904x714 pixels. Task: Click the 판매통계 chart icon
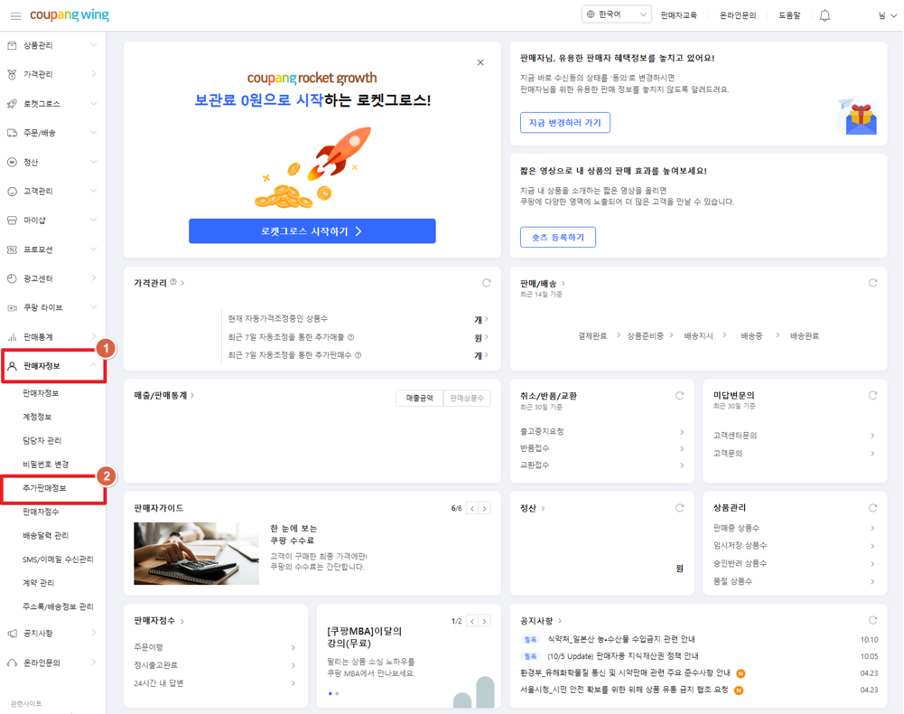pyautogui.click(x=12, y=337)
